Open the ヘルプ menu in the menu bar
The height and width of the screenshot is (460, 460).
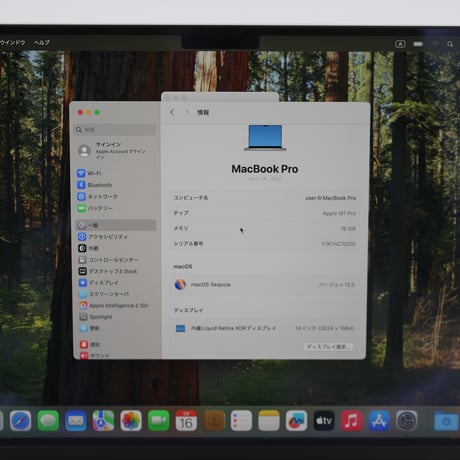click(42, 43)
